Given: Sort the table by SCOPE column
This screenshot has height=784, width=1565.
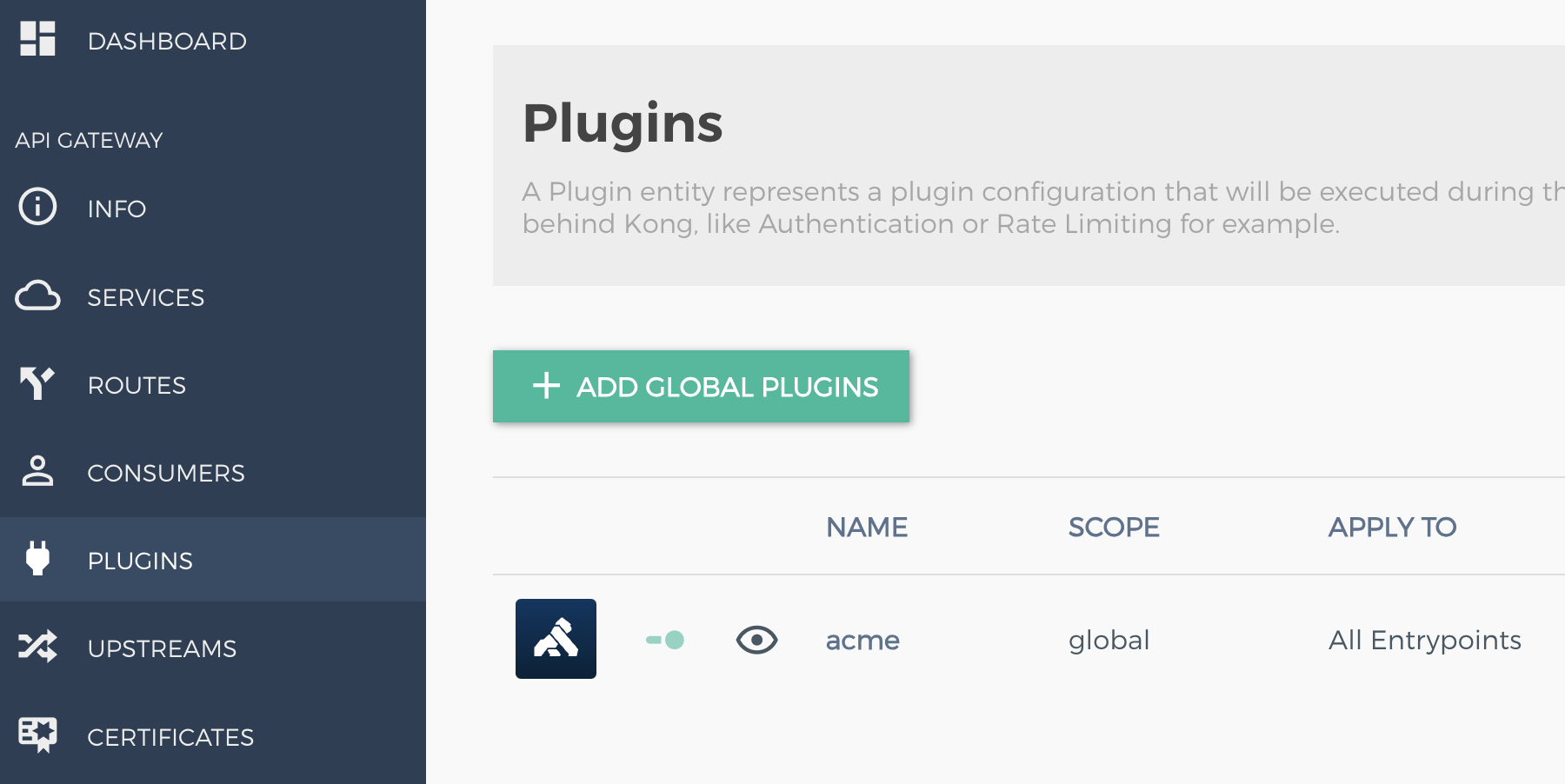Looking at the screenshot, I should [1114, 527].
